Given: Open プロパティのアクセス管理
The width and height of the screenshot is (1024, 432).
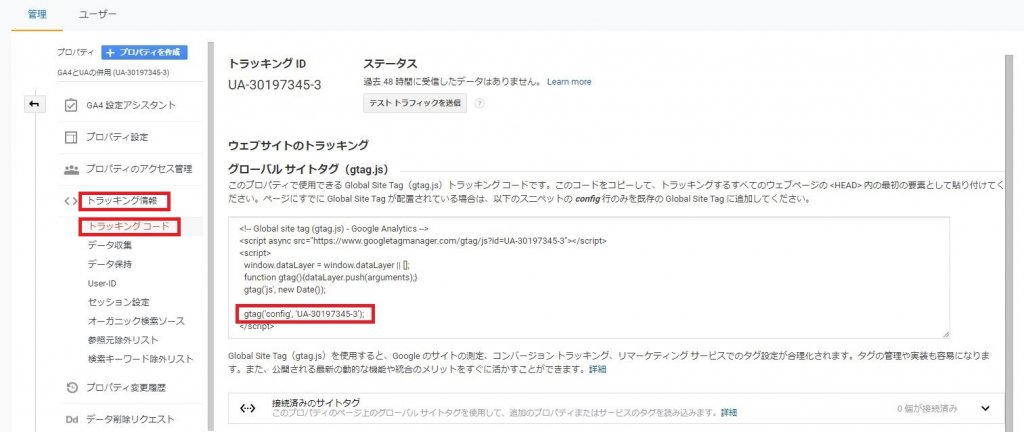Looking at the screenshot, I should (x=139, y=169).
